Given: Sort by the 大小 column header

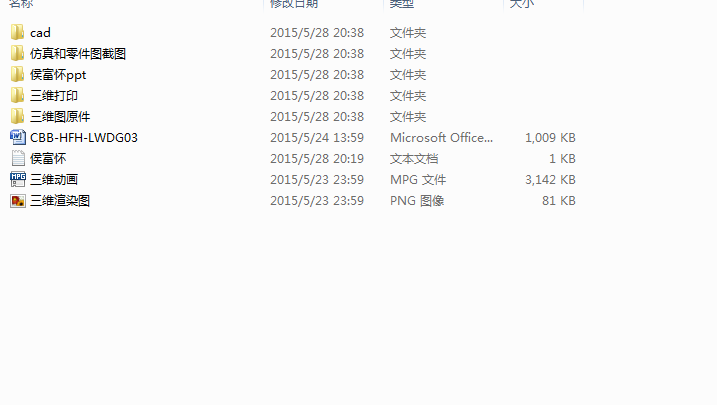Looking at the screenshot, I should point(522,4).
